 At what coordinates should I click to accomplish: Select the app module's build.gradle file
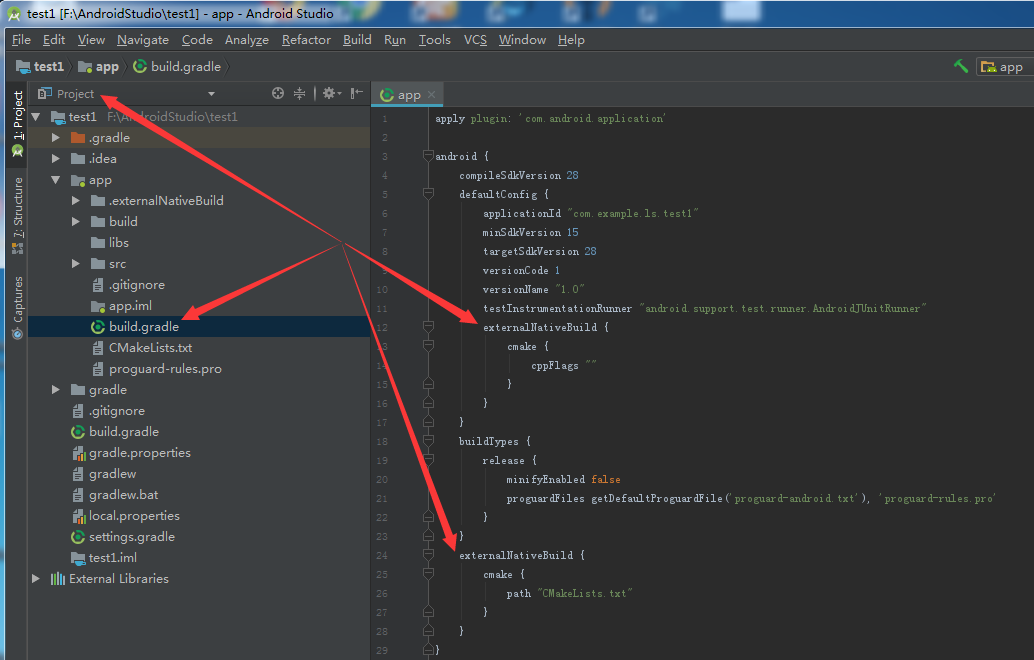pyautogui.click(x=144, y=326)
